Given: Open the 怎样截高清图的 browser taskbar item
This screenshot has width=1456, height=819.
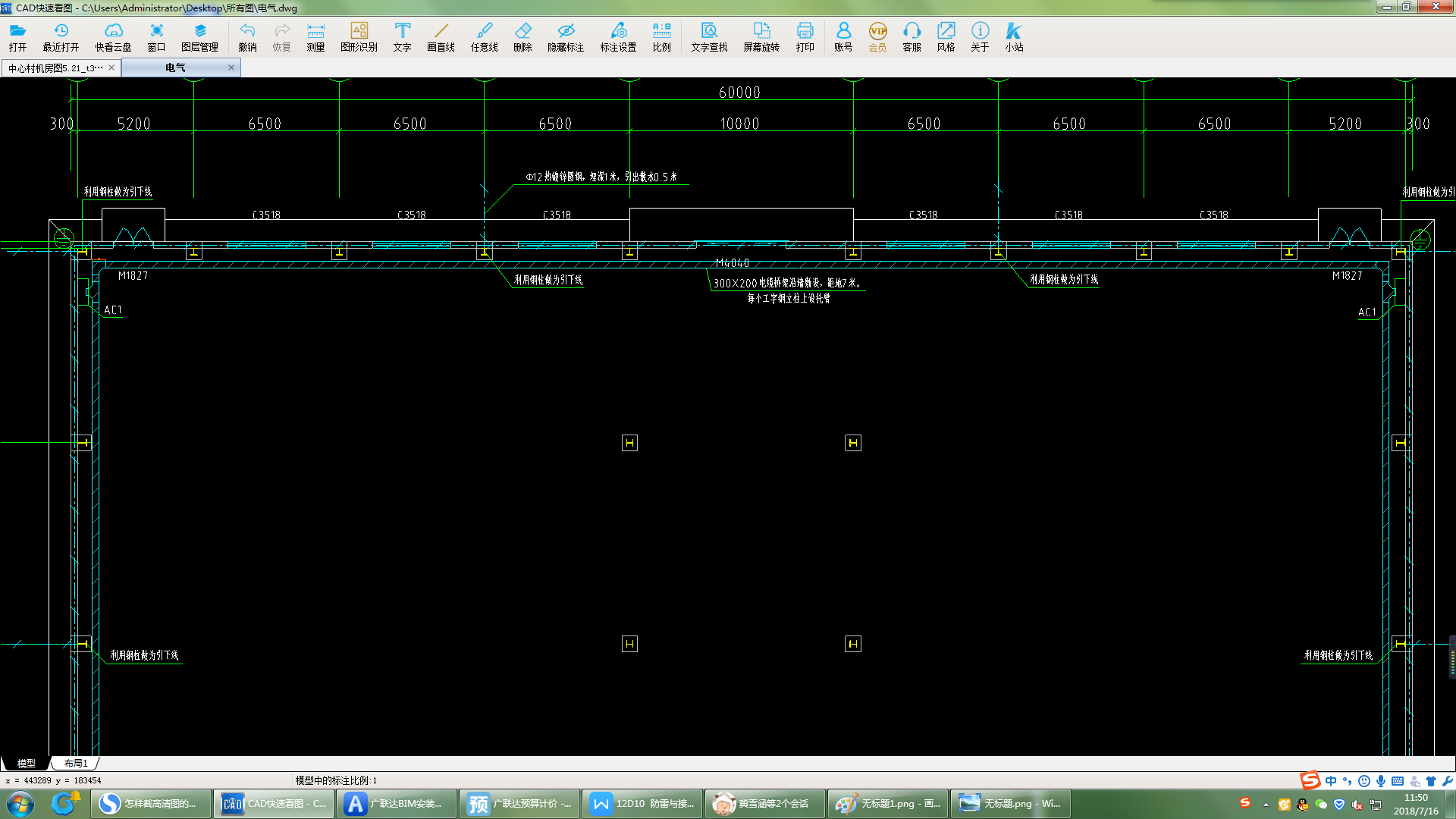Looking at the screenshot, I should [151, 804].
